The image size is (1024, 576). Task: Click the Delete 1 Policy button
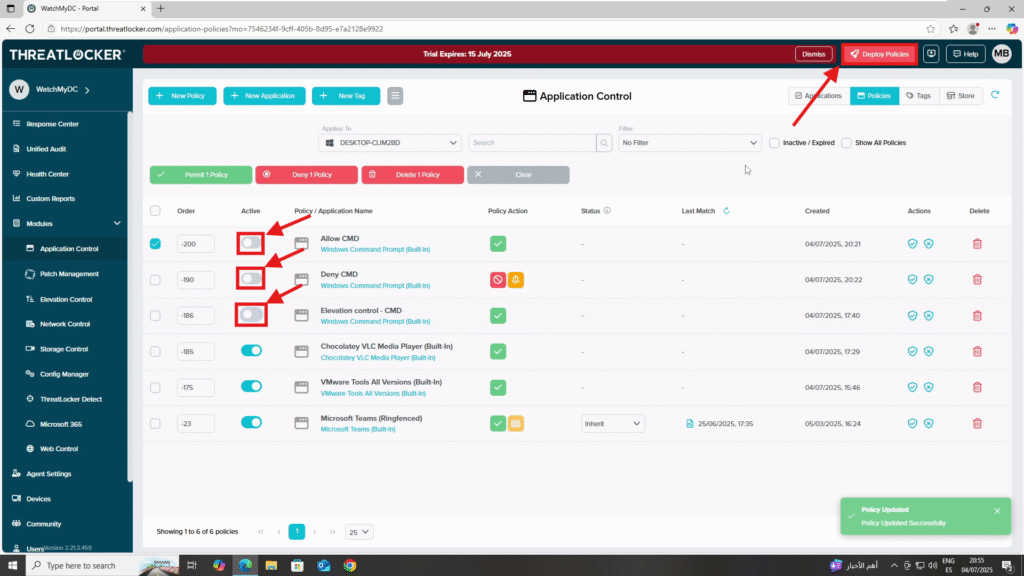(x=412, y=174)
